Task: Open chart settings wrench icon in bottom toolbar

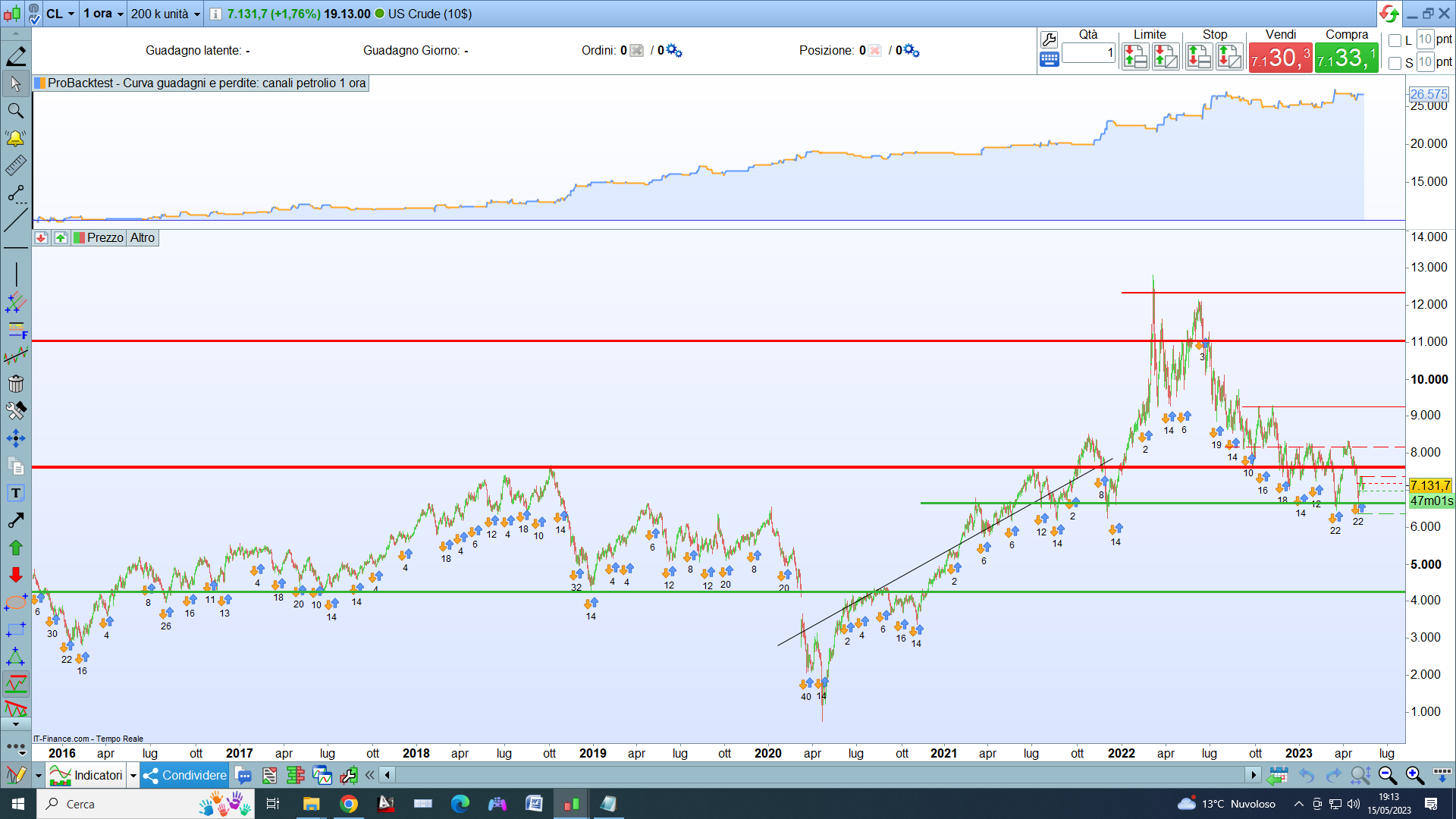Action: tap(348, 775)
